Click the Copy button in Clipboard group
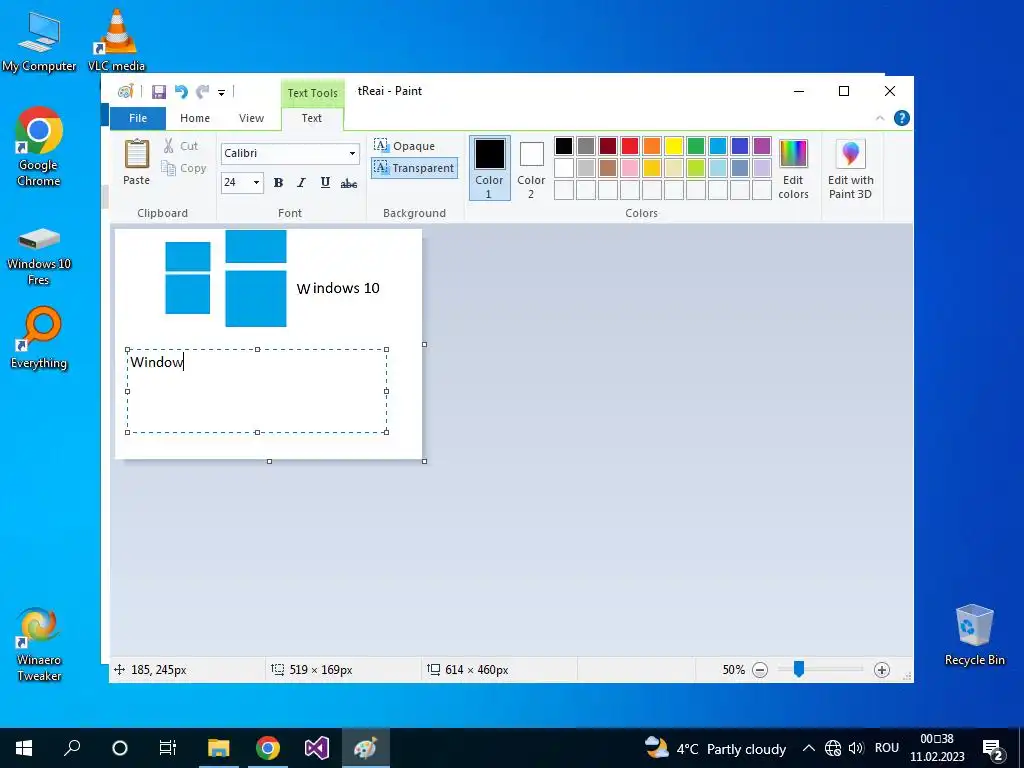The width and height of the screenshot is (1024, 768). click(x=184, y=168)
